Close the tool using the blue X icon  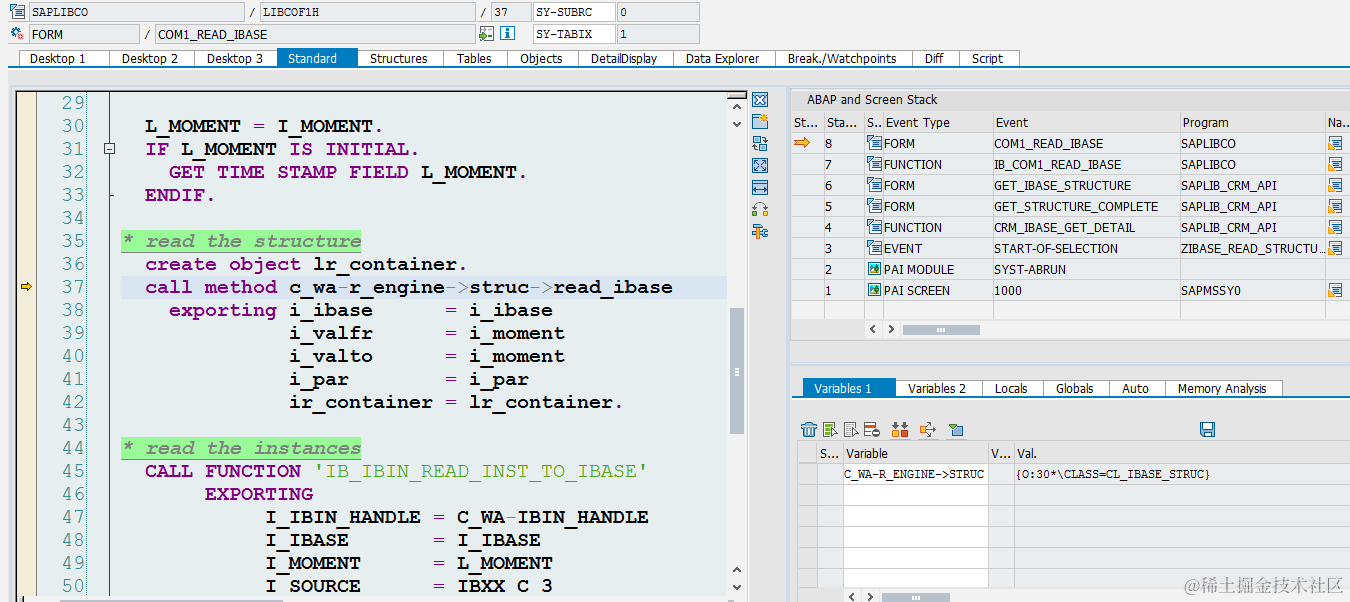point(760,100)
